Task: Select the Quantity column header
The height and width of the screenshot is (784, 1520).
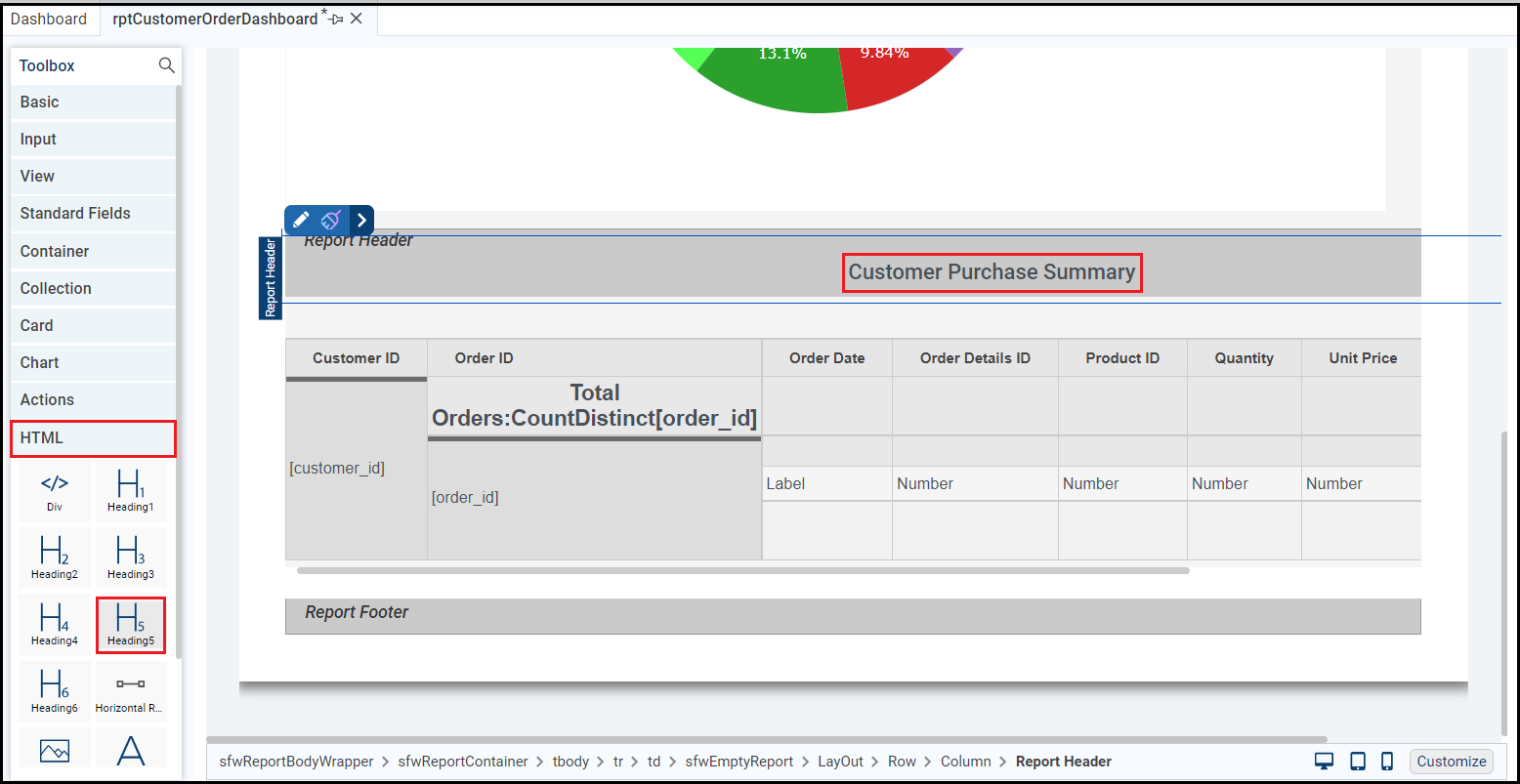Action: coord(1245,358)
